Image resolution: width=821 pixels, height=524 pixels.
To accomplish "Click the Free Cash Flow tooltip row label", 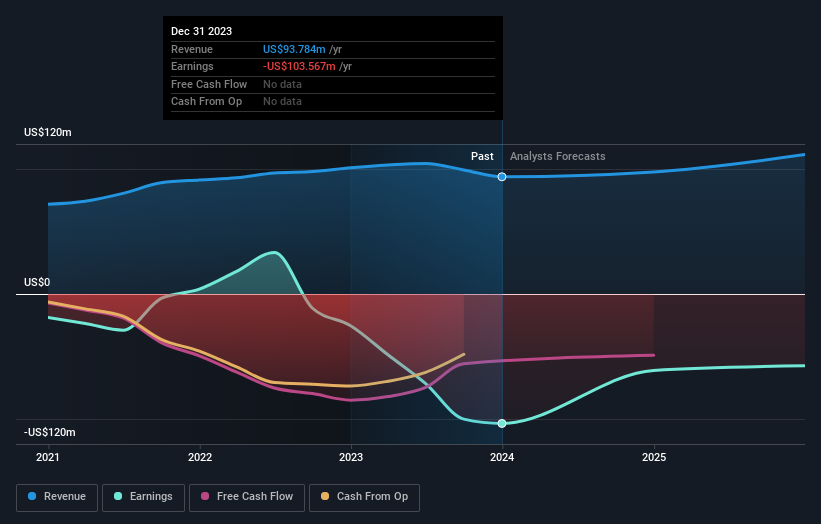I will click(209, 84).
